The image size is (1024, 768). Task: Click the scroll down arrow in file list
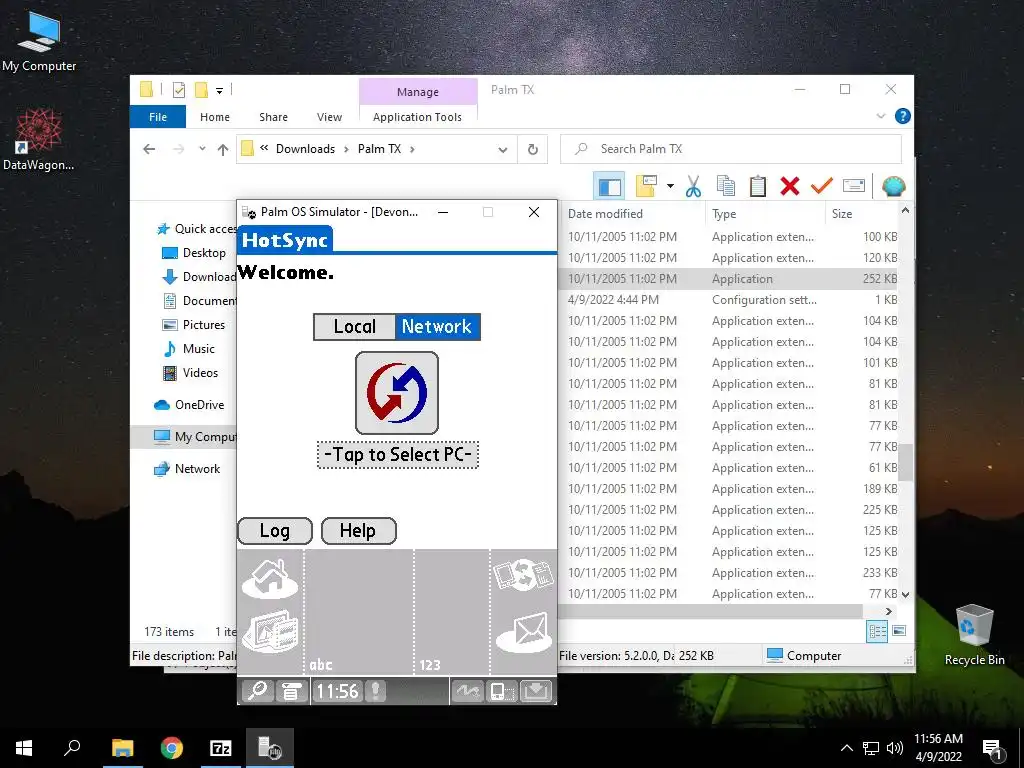[905, 594]
